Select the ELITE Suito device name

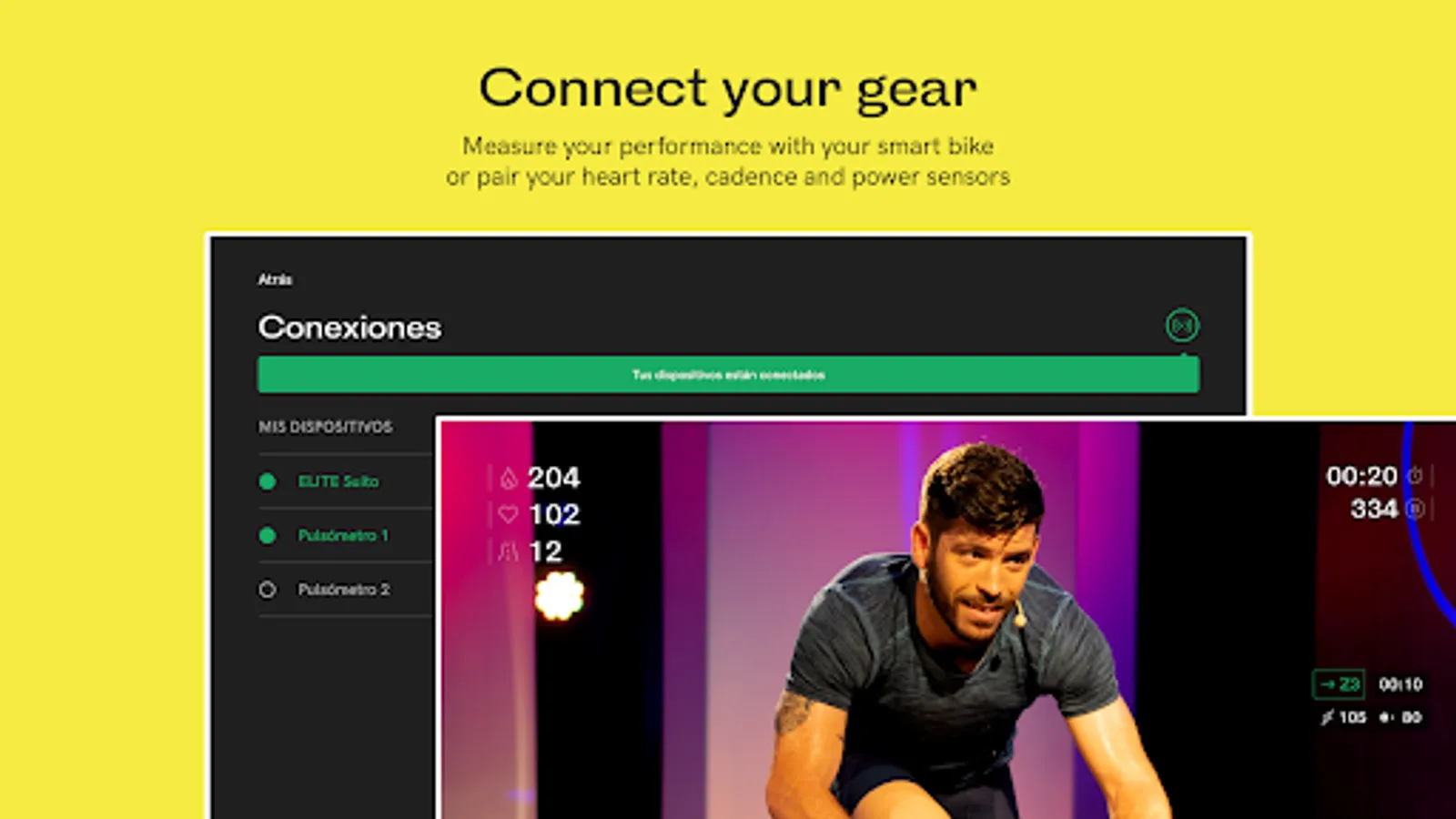[339, 481]
